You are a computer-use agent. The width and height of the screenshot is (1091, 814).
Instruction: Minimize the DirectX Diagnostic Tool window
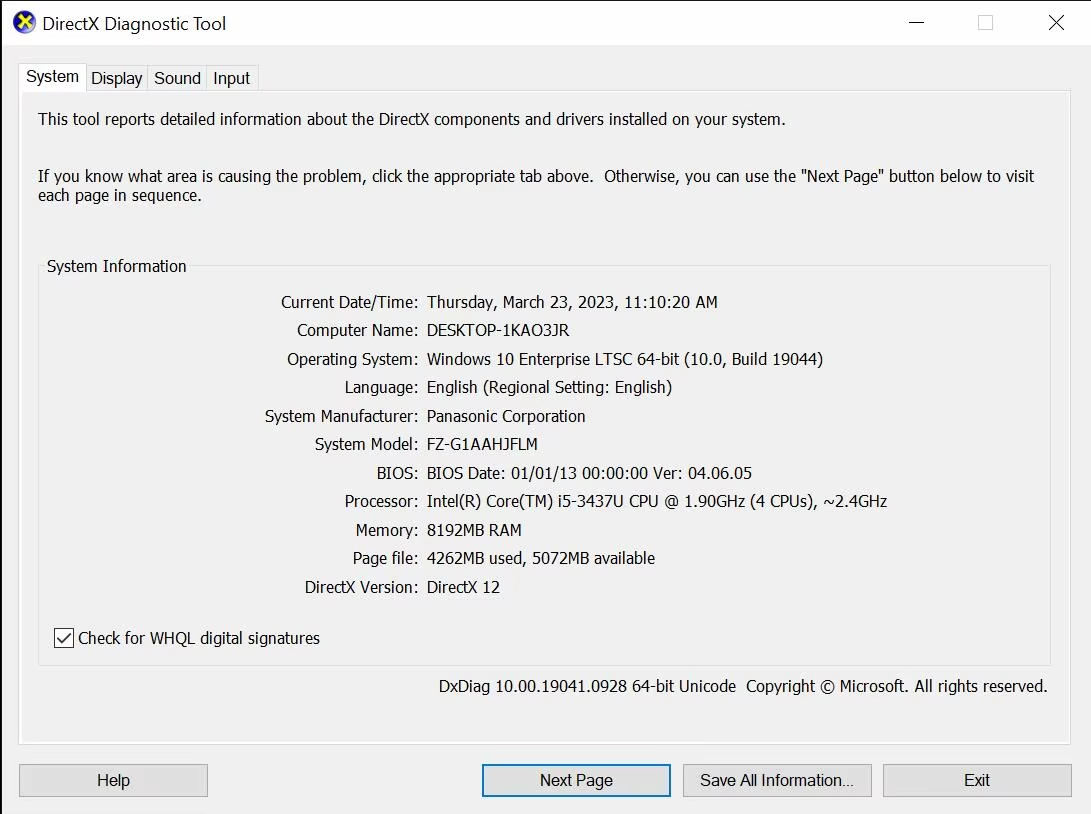916,23
